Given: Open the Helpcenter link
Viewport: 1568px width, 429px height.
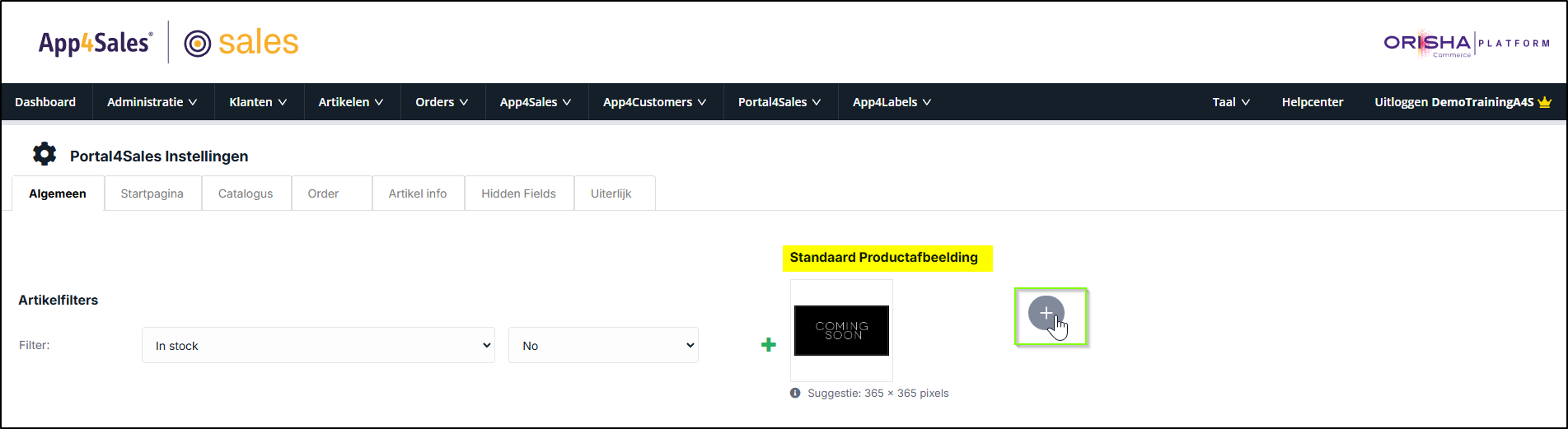Looking at the screenshot, I should point(1313,102).
